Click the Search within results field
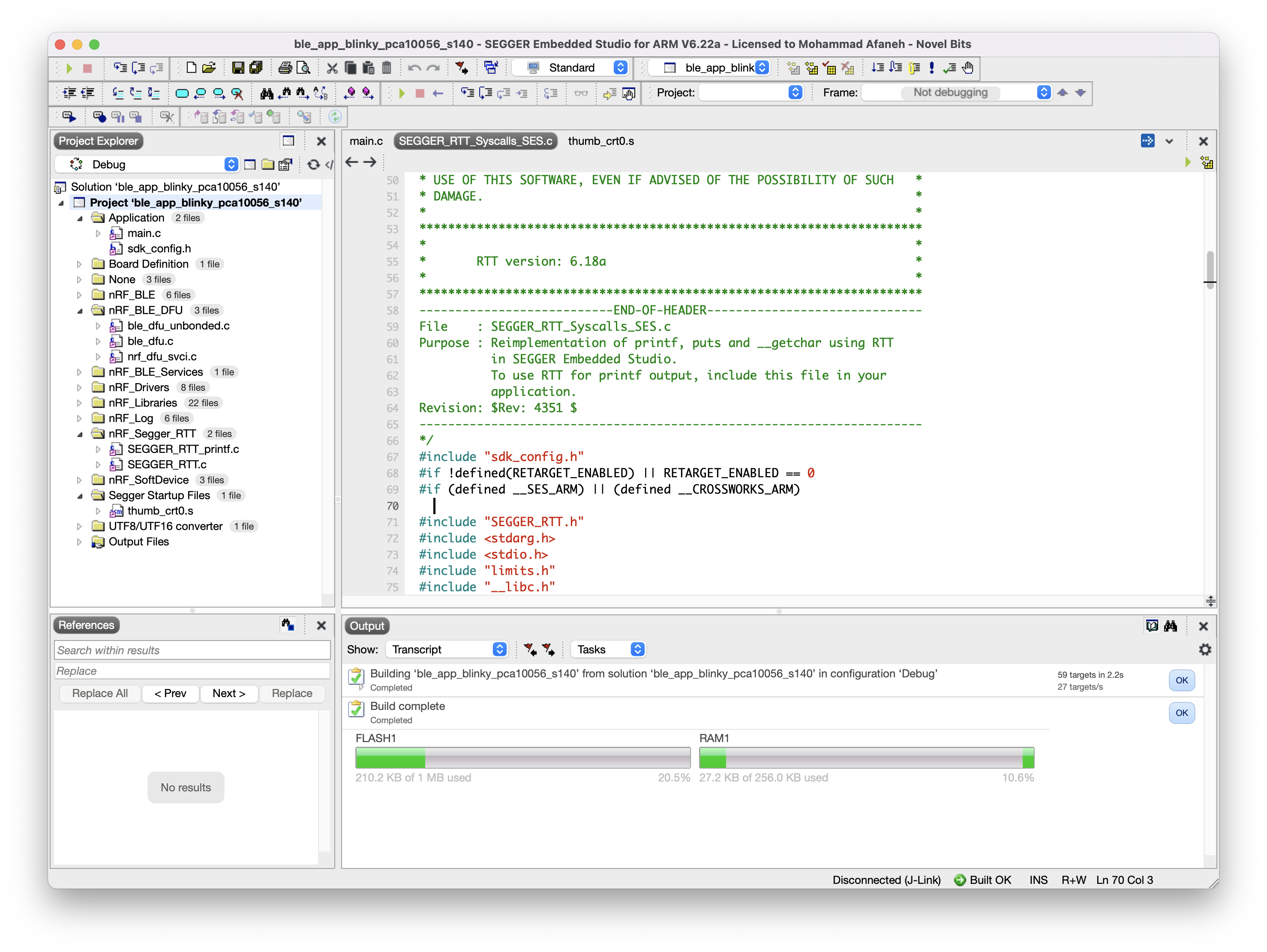 192,650
